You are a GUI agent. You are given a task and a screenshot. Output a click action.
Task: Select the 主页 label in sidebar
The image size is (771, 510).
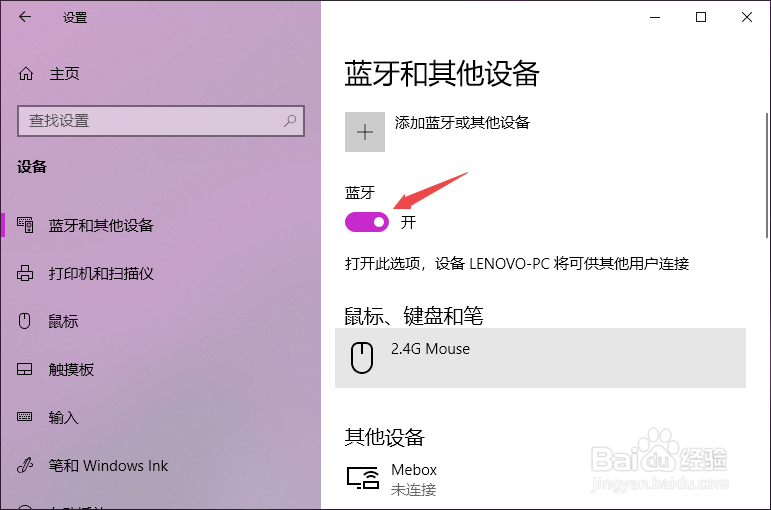(x=64, y=74)
